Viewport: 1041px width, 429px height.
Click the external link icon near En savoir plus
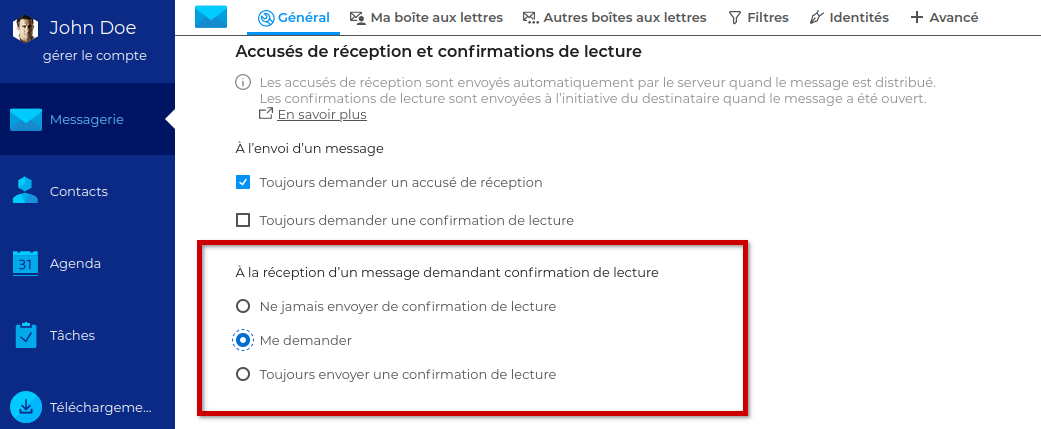[266, 114]
